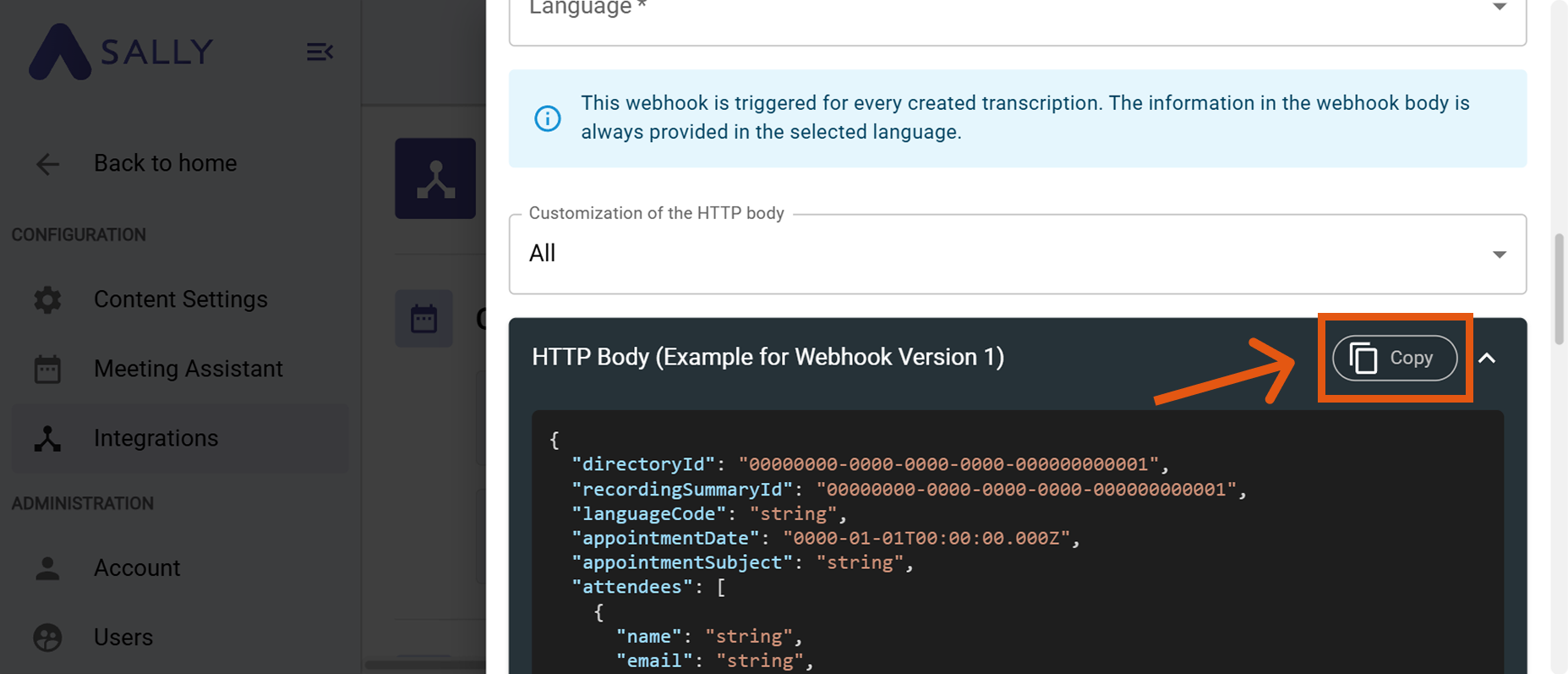Click the Content Settings gear icon

click(x=47, y=299)
